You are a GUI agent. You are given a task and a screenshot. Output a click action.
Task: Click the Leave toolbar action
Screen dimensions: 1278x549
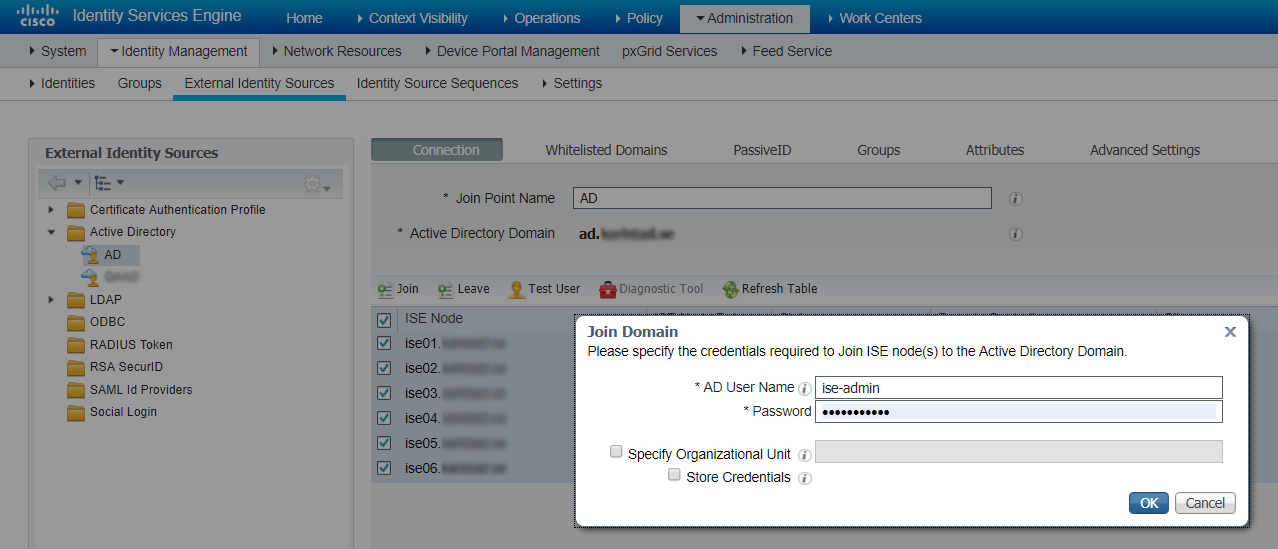tap(463, 289)
